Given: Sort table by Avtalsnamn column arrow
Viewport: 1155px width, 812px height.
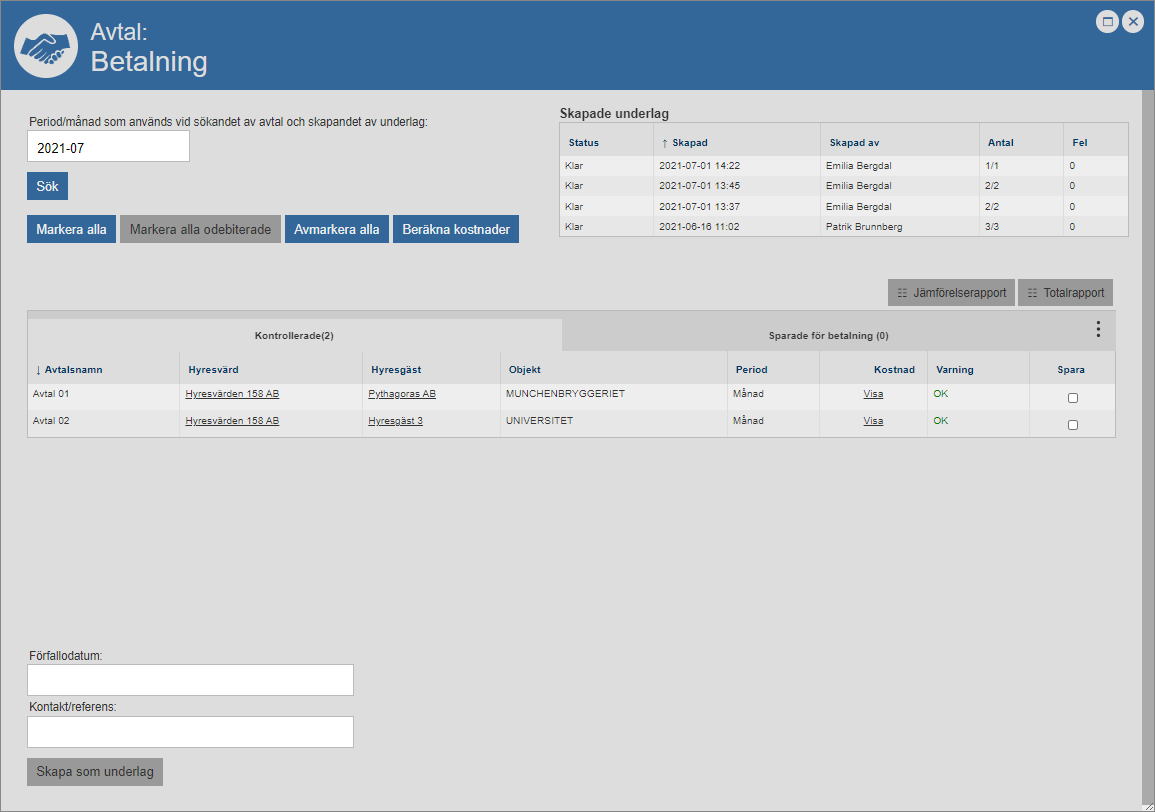Looking at the screenshot, I should [38, 370].
